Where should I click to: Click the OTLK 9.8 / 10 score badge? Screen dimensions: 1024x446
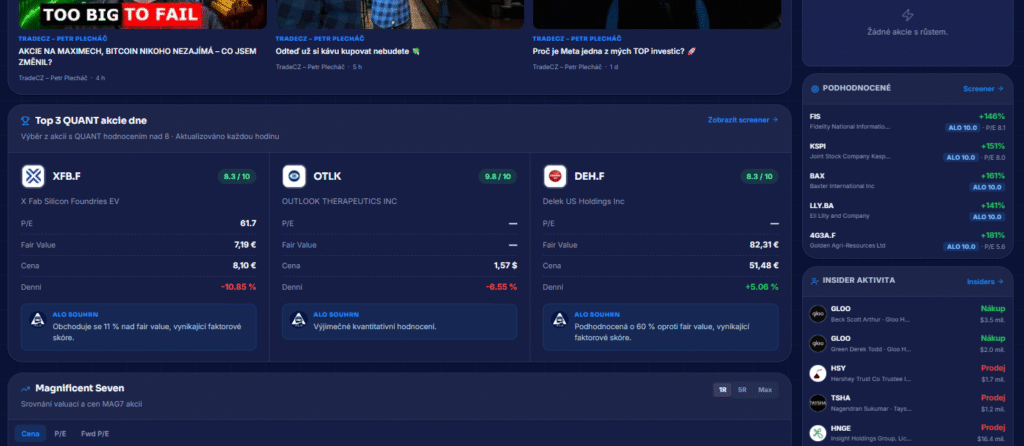pyautogui.click(x=498, y=176)
